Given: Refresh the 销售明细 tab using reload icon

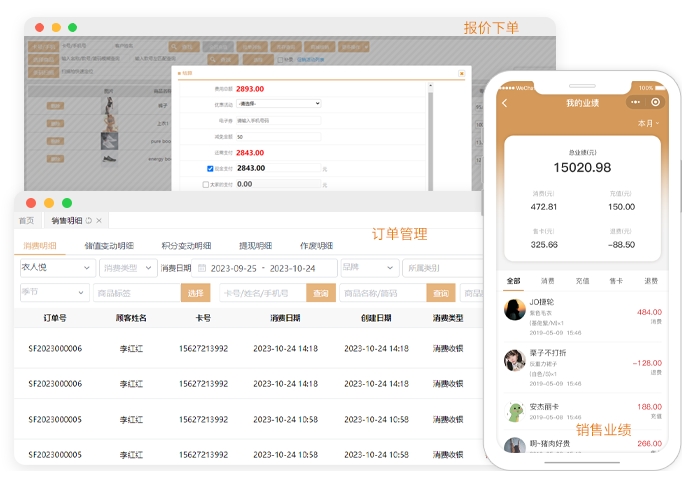Looking at the screenshot, I should coord(88,220).
